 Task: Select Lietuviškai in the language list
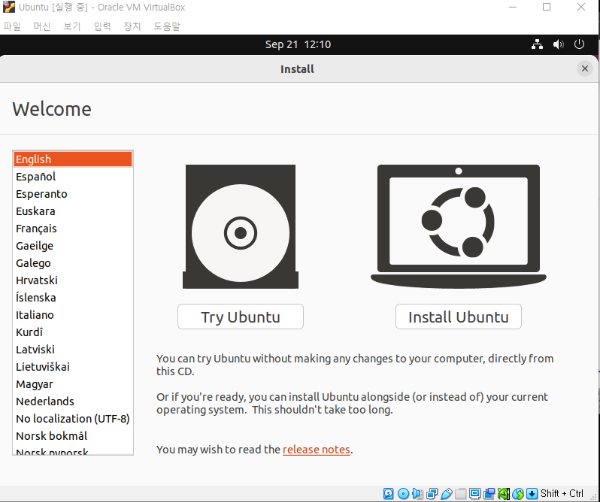click(x=73, y=367)
